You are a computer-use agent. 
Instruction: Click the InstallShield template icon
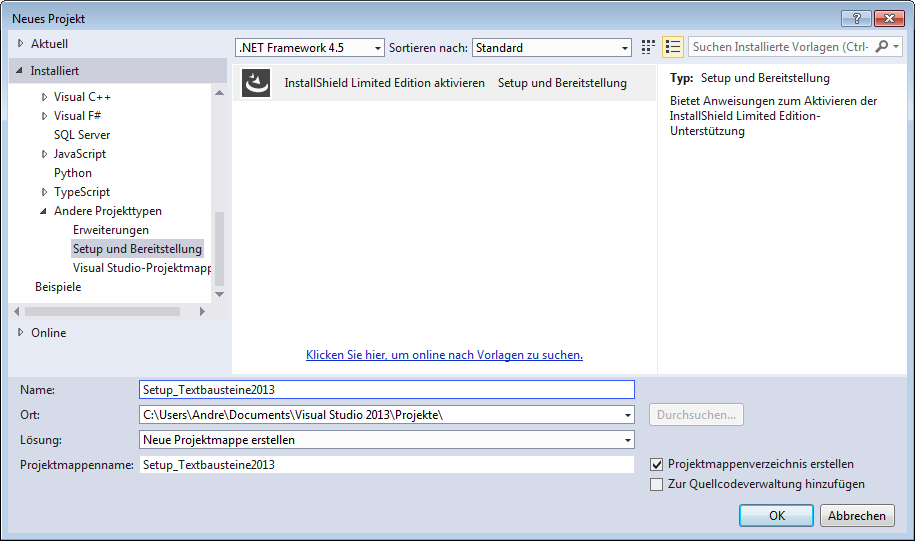(256, 83)
